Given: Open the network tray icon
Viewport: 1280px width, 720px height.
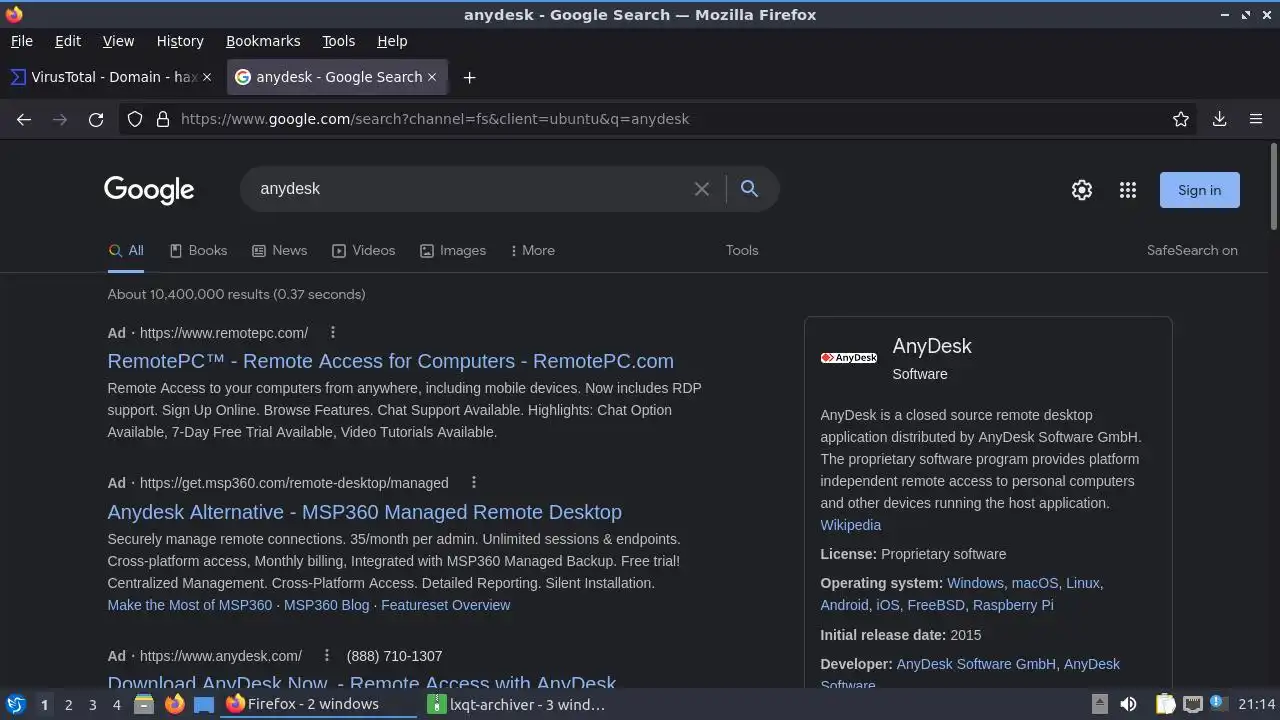Looking at the screenshot, I should (1192, 704).
